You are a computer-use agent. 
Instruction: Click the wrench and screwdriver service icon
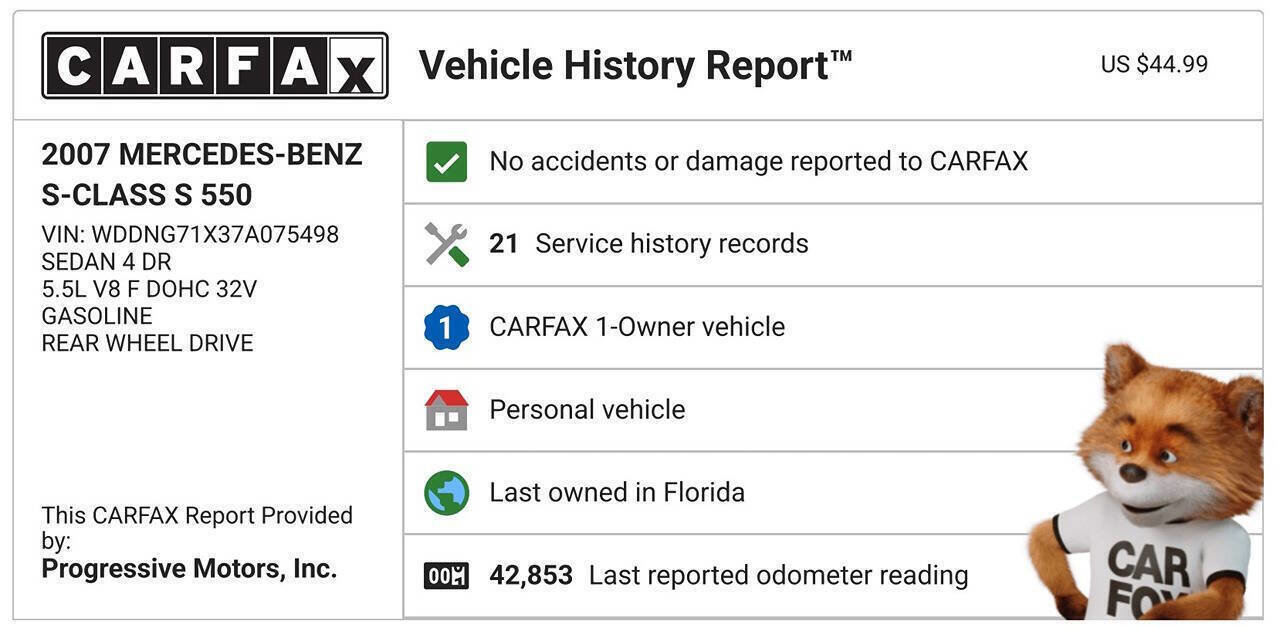[x=446, y=244]
